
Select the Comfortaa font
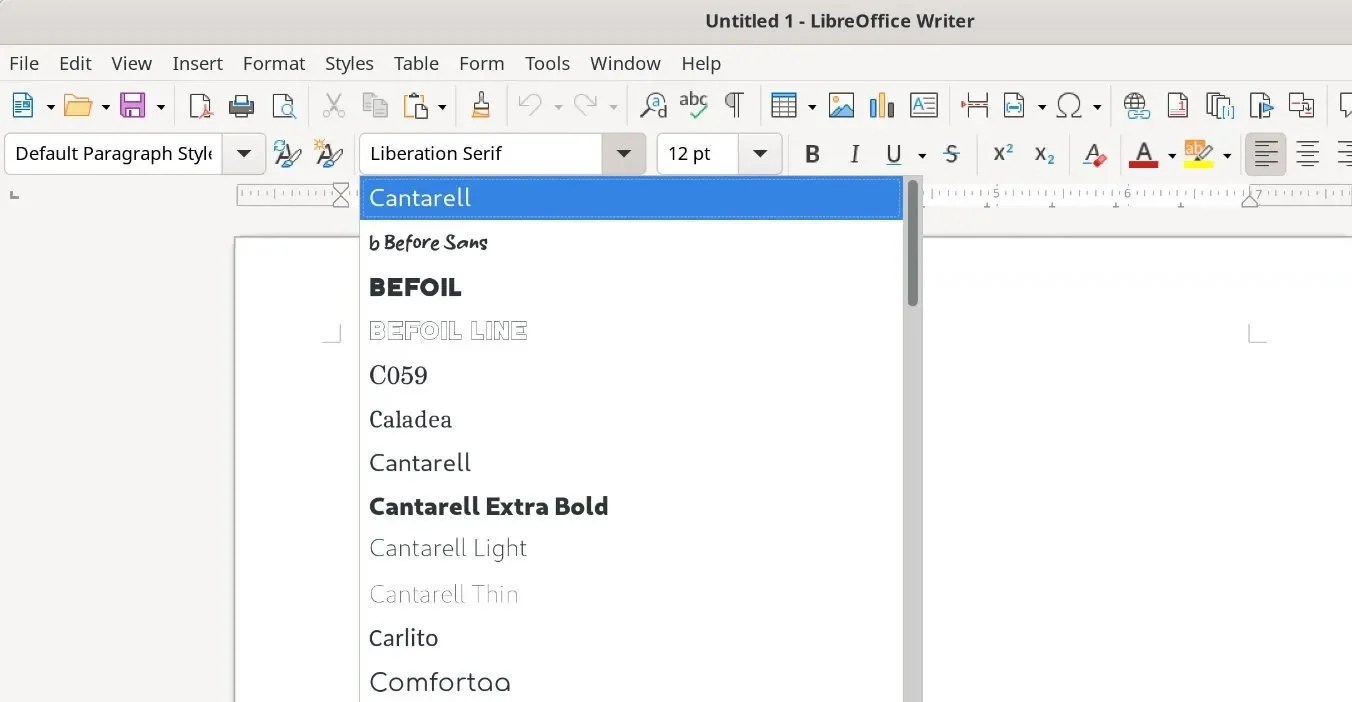440,681
